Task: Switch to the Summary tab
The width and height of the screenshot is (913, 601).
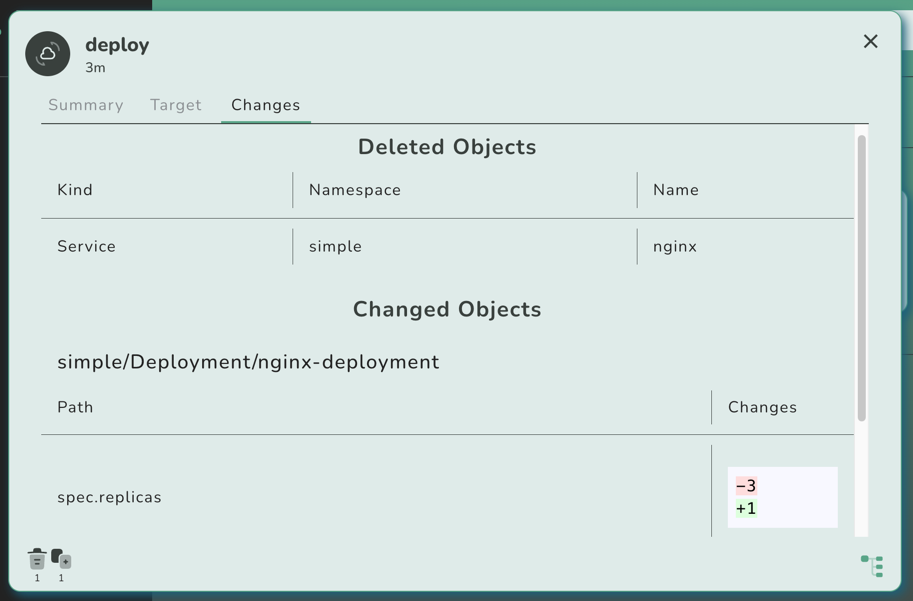Action: pos(86,105)
